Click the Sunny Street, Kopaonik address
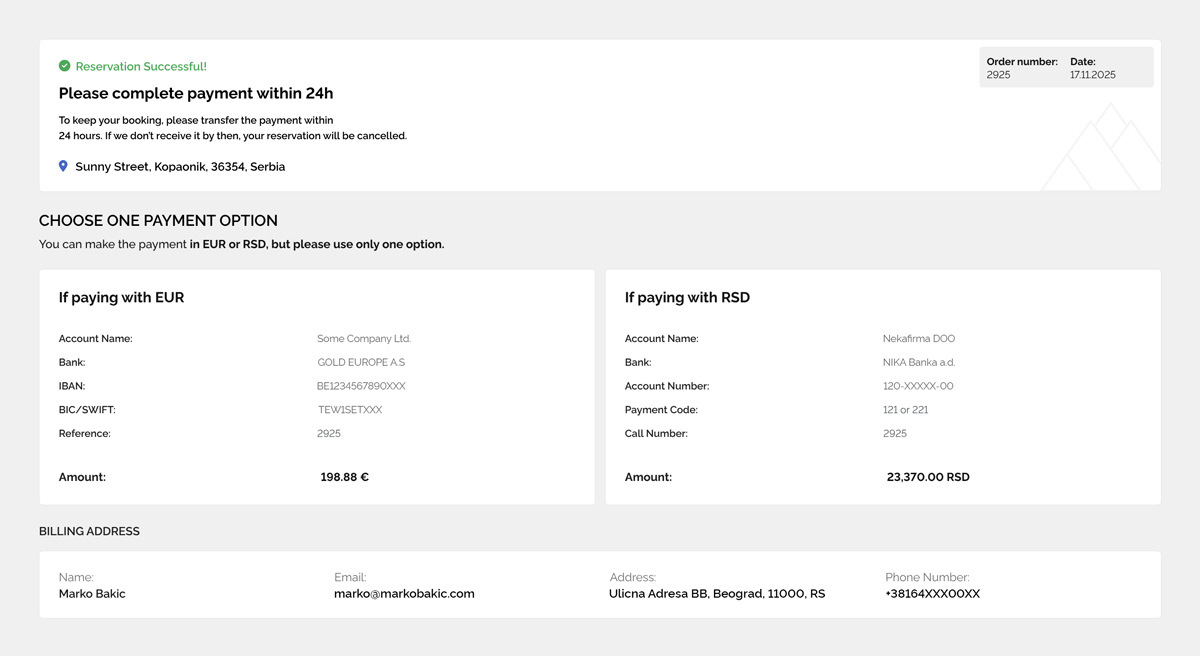The width and height of the screenshot is (1200, 656). point(180,167)
